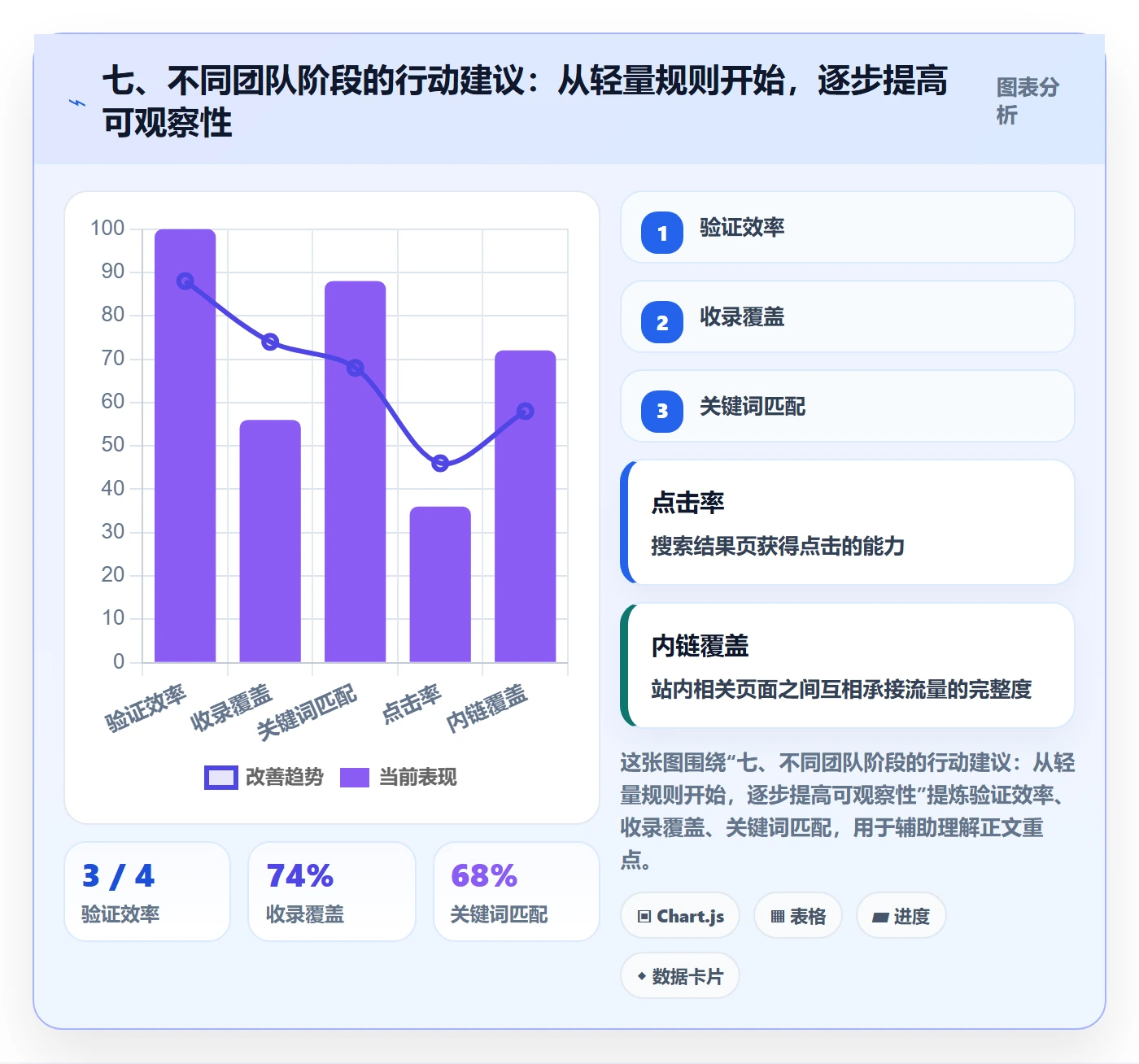Click the 点击率 x-axis label
The width and height of the screenshot is (1139, 1064).
(412, 704)
